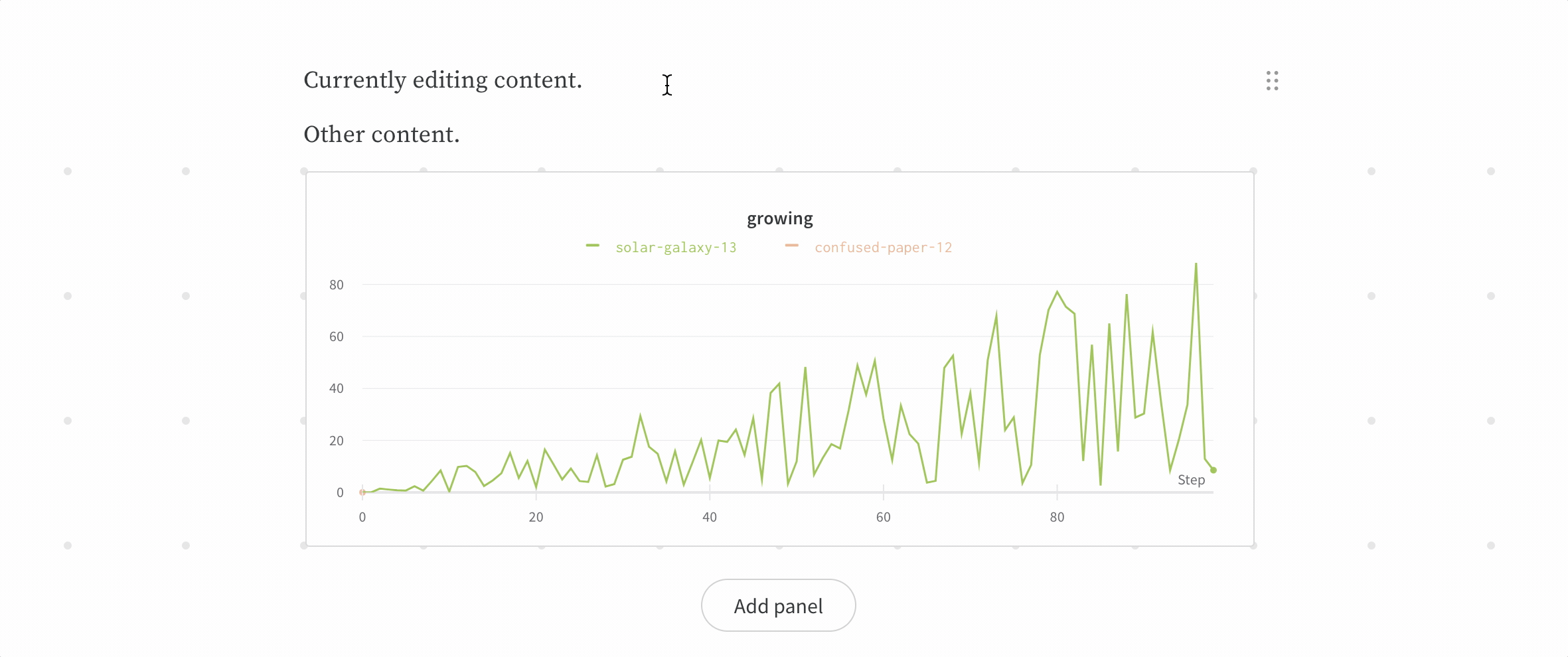
Task: Toggle the solar-galaxy-13 legend label
Action: [676, 248]
